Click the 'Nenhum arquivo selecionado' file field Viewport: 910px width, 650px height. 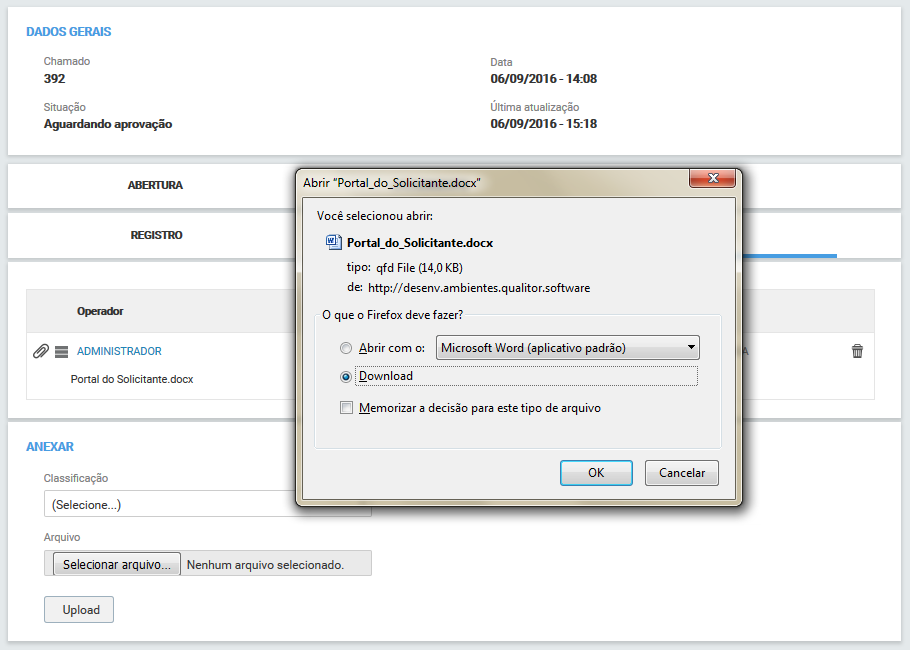(x=266, y=564)
